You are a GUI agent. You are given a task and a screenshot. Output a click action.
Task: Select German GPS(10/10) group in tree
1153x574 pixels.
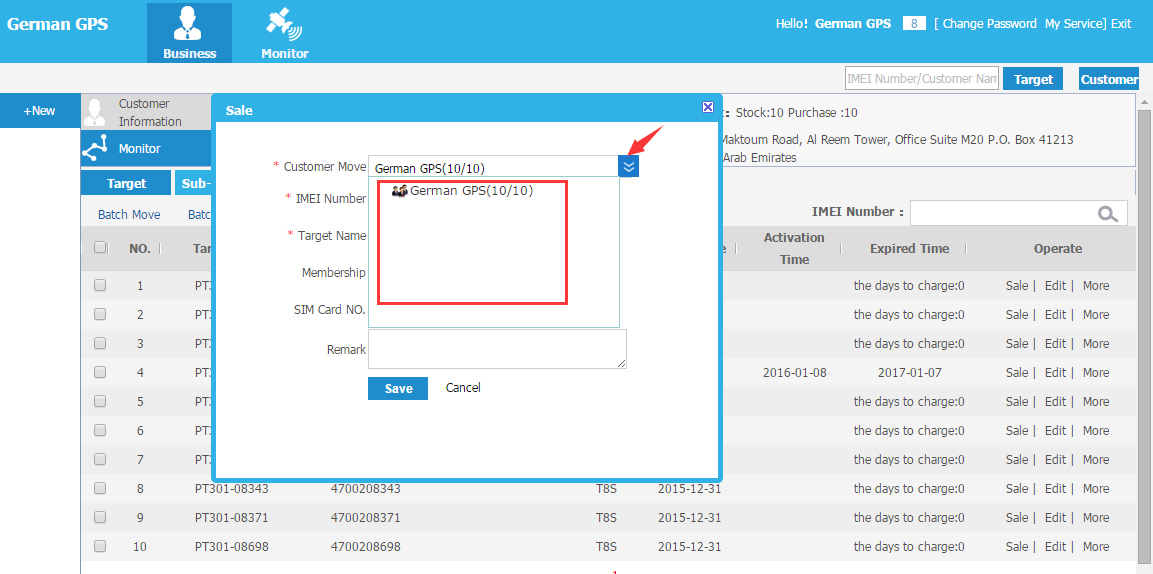pyautogui.click(x=463, y=191)
